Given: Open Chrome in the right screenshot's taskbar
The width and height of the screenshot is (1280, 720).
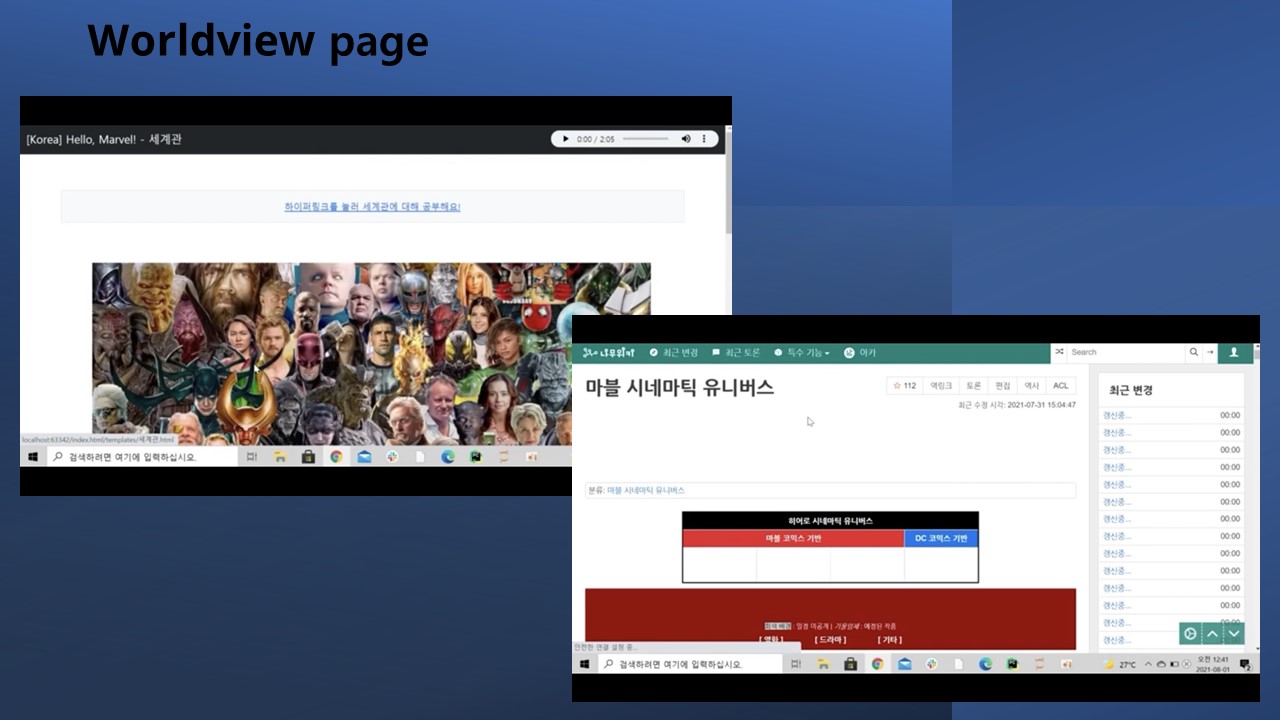Looking at the screenshot, I should [x=877, y=664].
